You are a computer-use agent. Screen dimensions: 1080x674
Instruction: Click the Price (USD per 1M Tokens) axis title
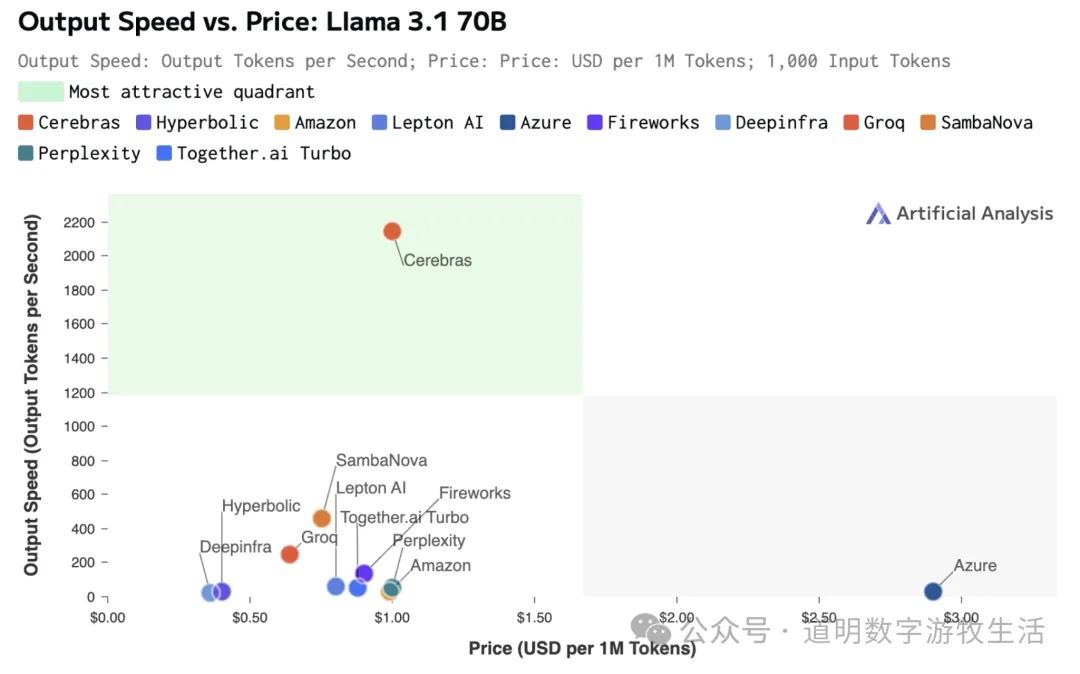pyautogui.click(x=582, y=648)
